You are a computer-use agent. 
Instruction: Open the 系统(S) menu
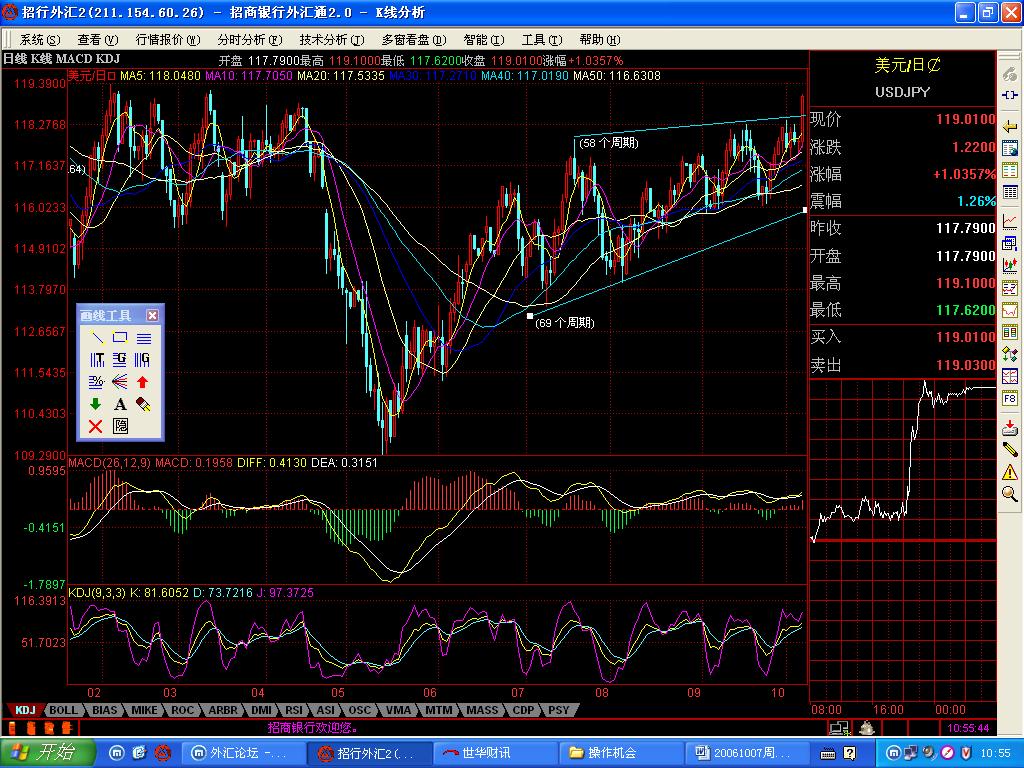(x=39, y=39)
